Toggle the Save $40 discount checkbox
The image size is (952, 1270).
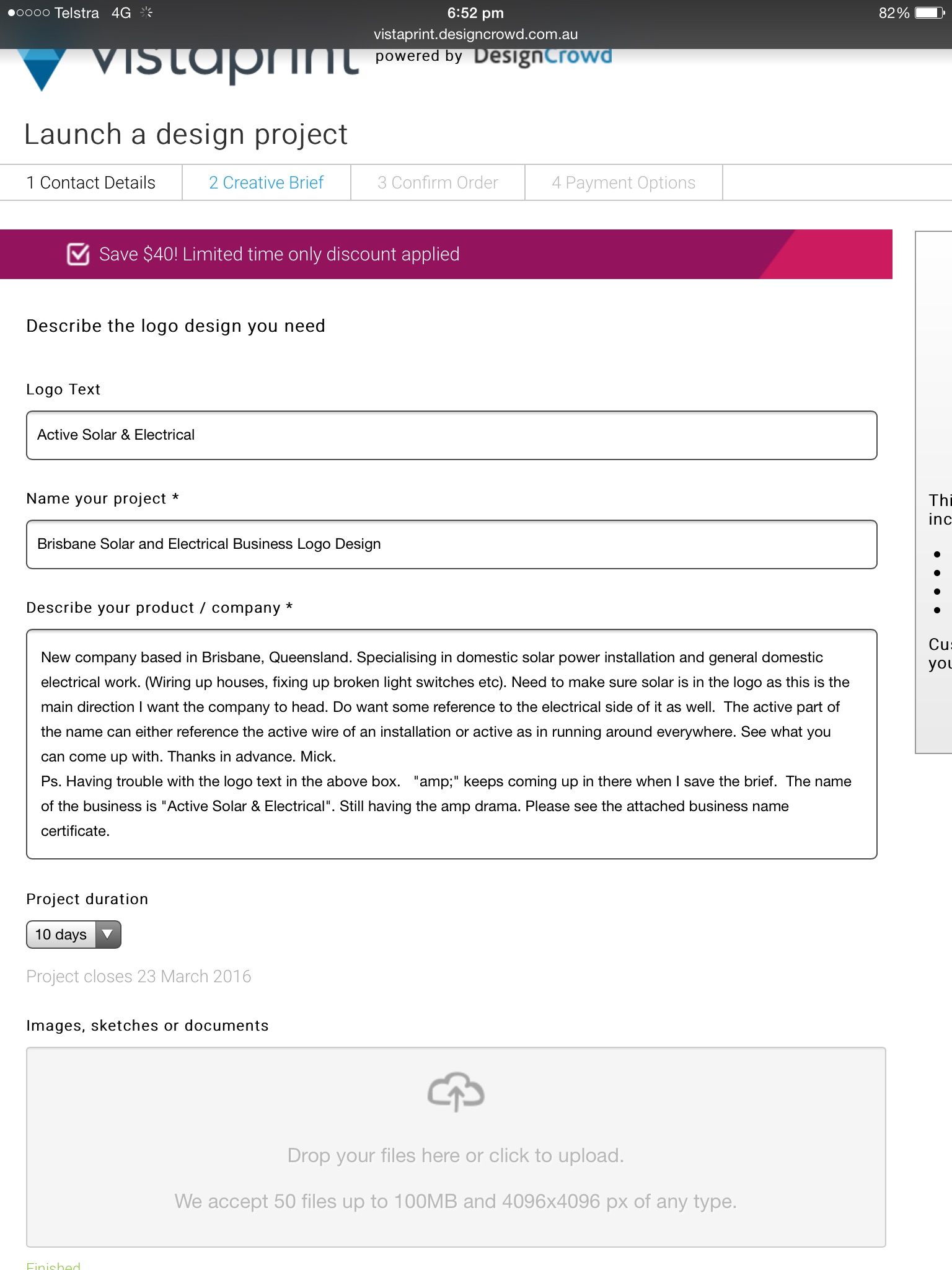pyautogui.click(x=78, y=254)
